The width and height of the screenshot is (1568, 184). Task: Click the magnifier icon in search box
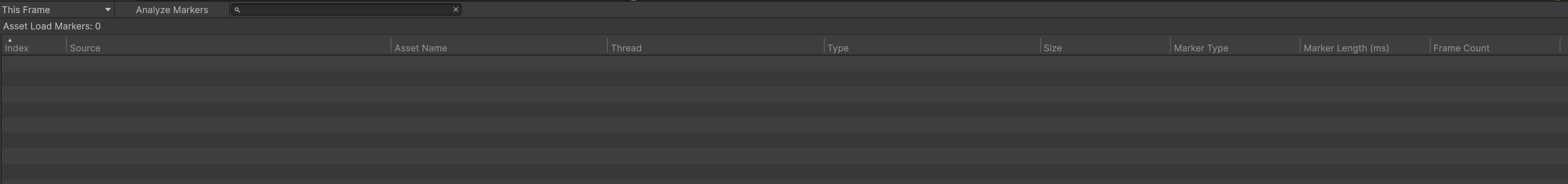click(x=238, y=10)
